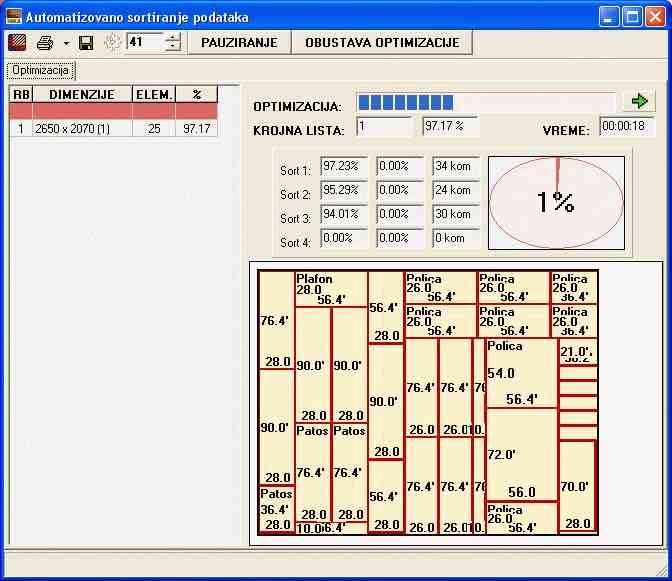Select row 1 with 2650 x 2070
The height and width of the screenshot is (581, 672).
coord(82,129)
